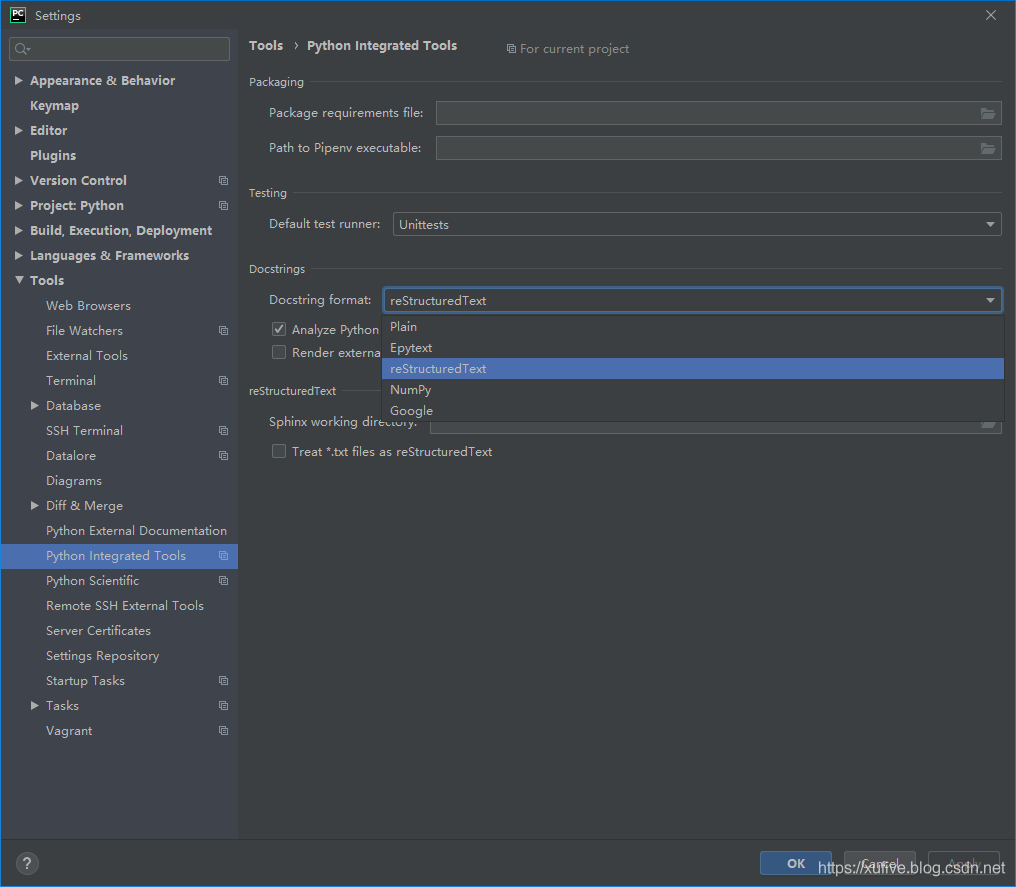Click project-level icon next to Tasks
Screen dimensions: 1016x887
tap(224, 706)
